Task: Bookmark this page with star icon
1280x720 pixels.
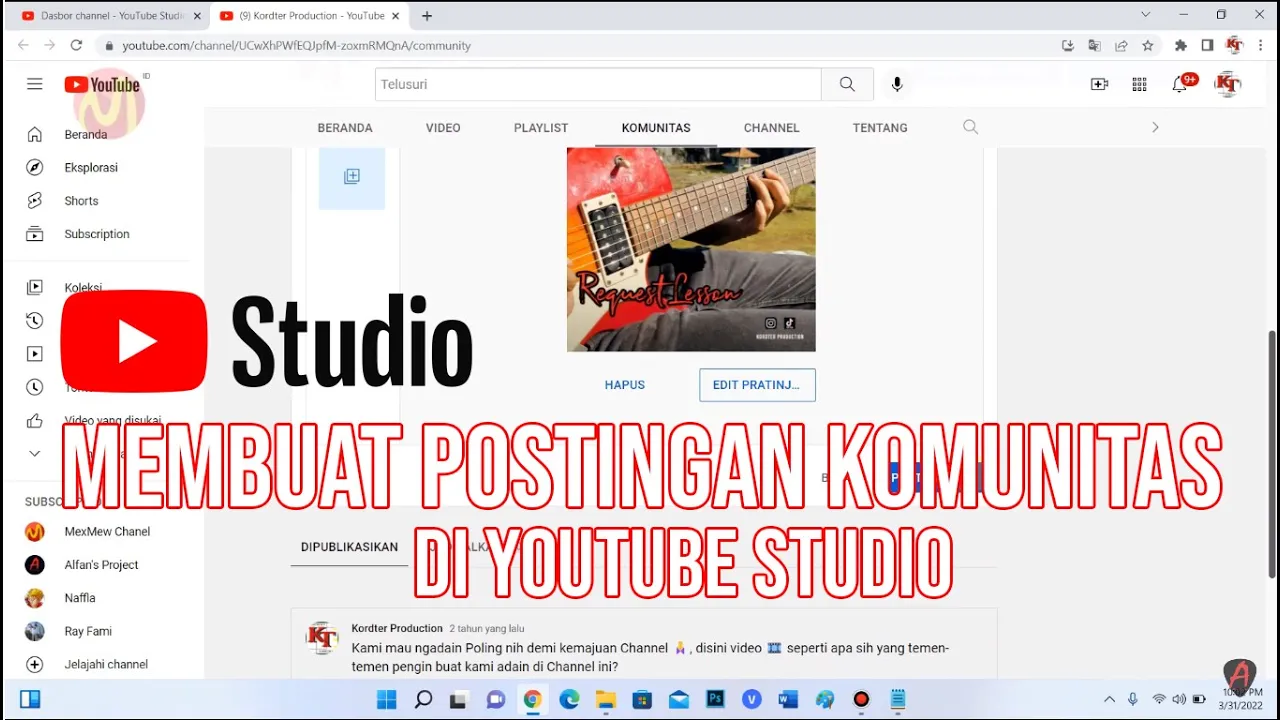Action: click(x=1148, y=45)
